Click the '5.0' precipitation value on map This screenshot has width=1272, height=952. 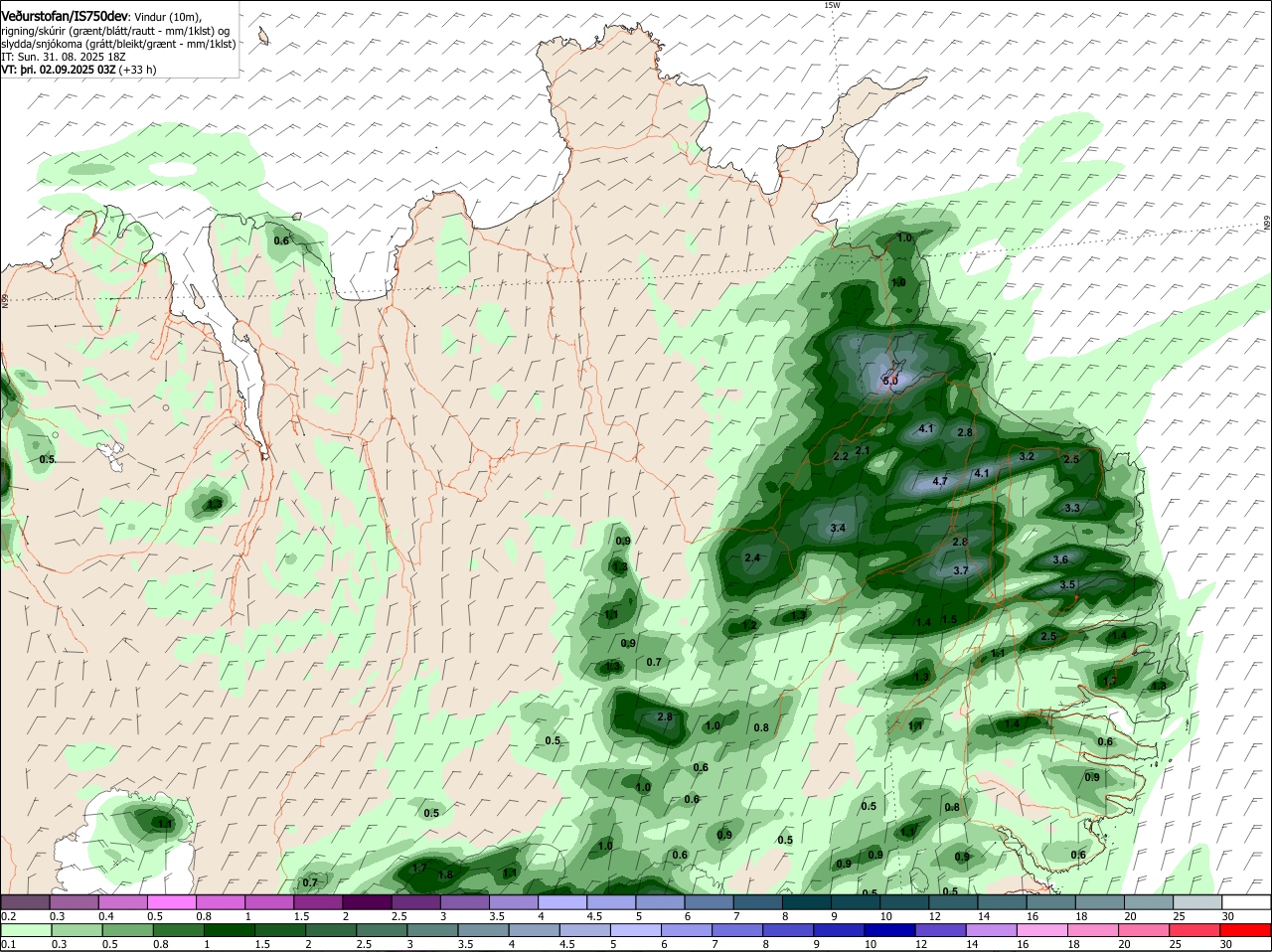click(x=890, y=381)
